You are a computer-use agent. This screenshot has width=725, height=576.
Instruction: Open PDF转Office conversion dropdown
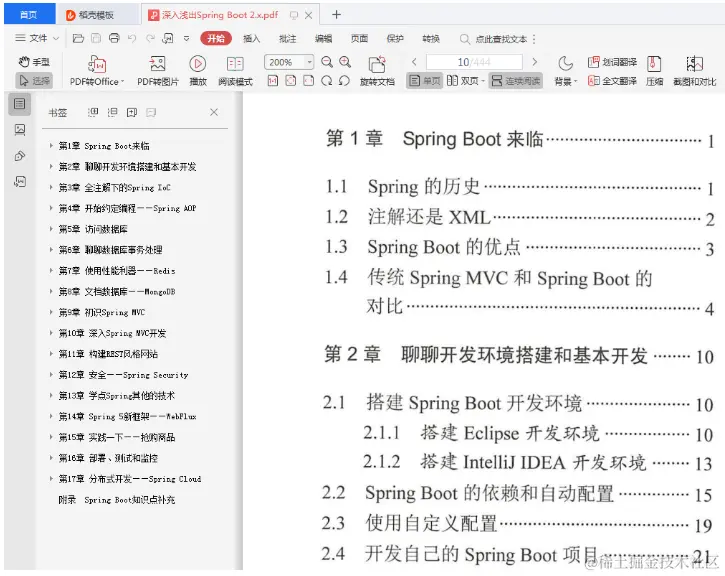pyautogui.click(x=97, y=71)
